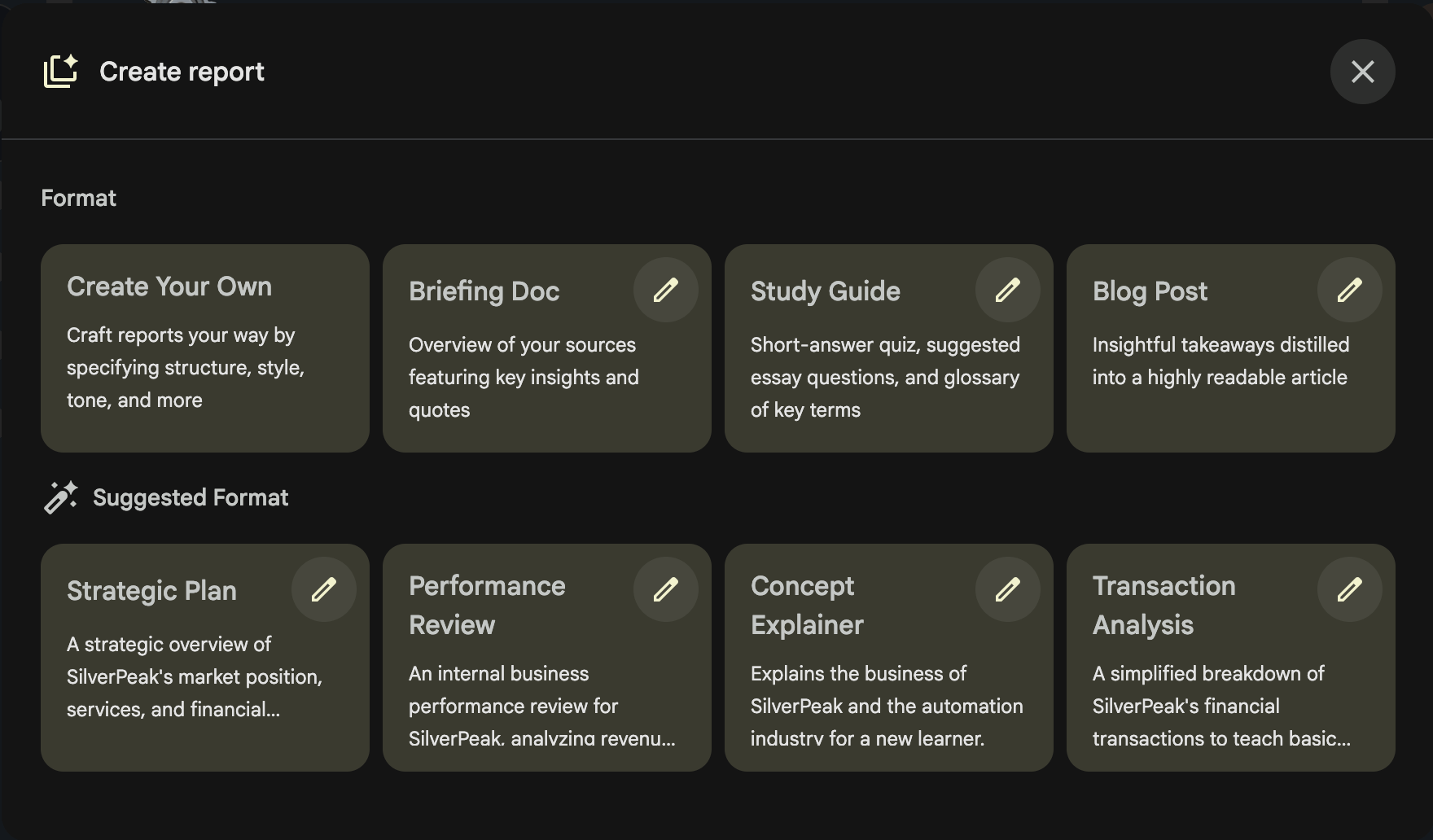Viewport: 1433px width, 840px height.
Task: Choose the Transaction Analysis description text
Action: point(1220,706)
